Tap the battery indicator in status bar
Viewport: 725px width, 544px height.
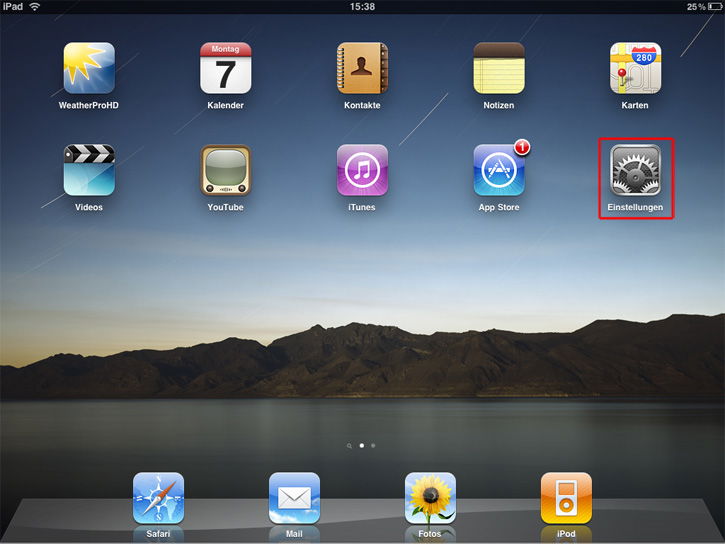click(x=715, y=6)
